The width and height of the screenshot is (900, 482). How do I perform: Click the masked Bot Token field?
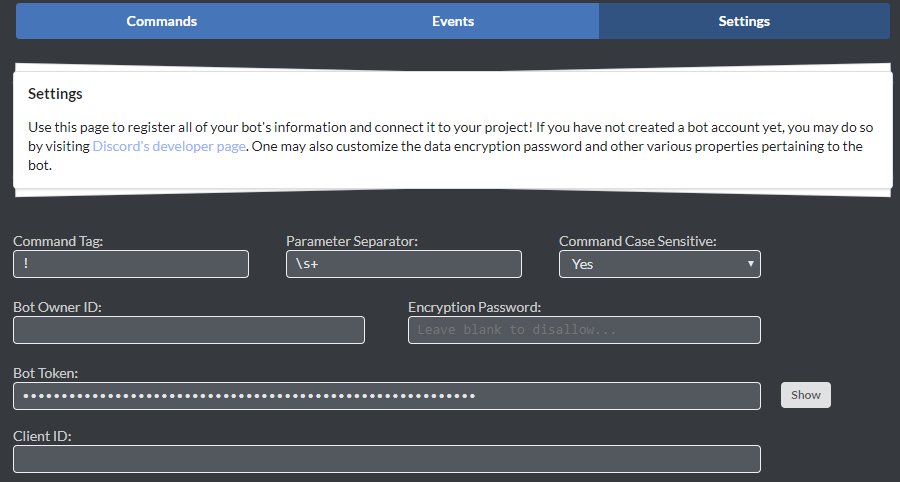click(x=386, y=395)
